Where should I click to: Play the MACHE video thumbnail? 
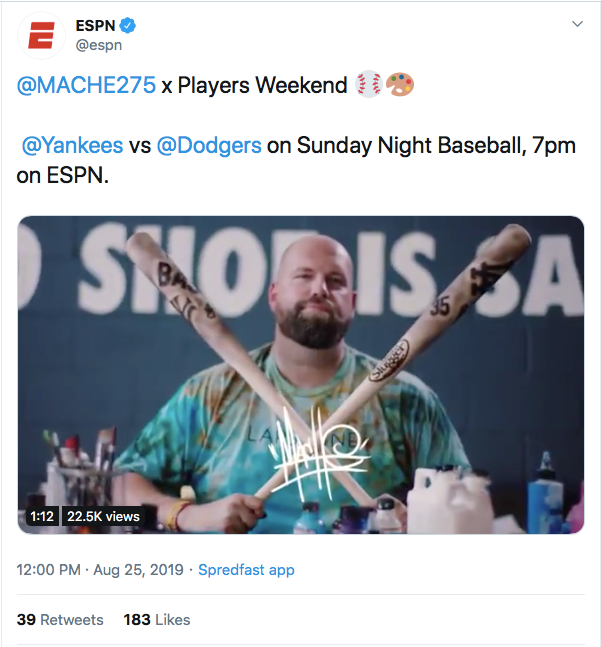[x=300, y=374]
